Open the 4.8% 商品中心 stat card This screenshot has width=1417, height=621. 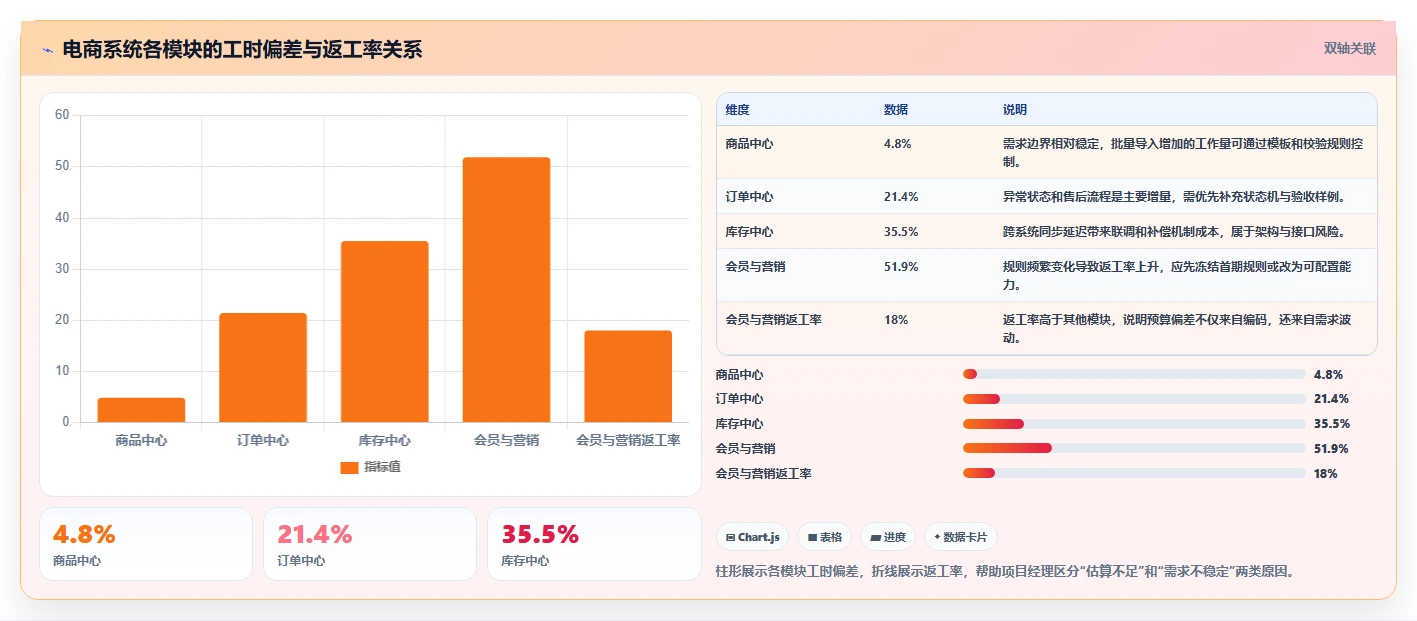146,544
